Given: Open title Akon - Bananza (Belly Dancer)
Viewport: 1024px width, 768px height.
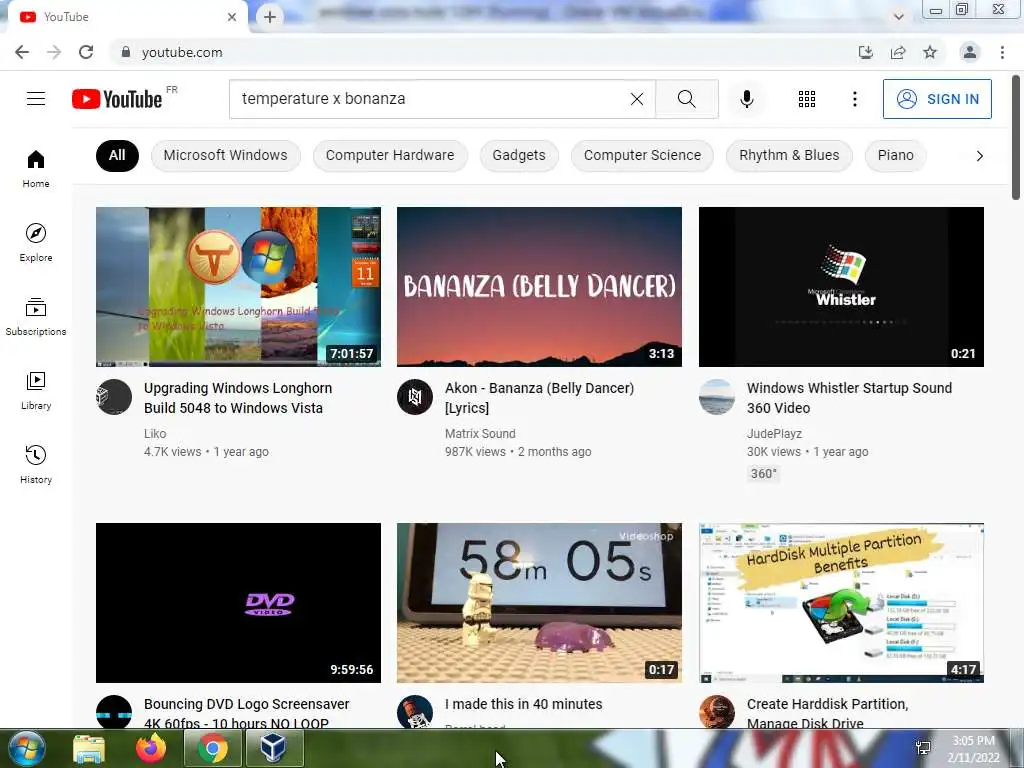Looking at the screenshot, I should (539, 398).
